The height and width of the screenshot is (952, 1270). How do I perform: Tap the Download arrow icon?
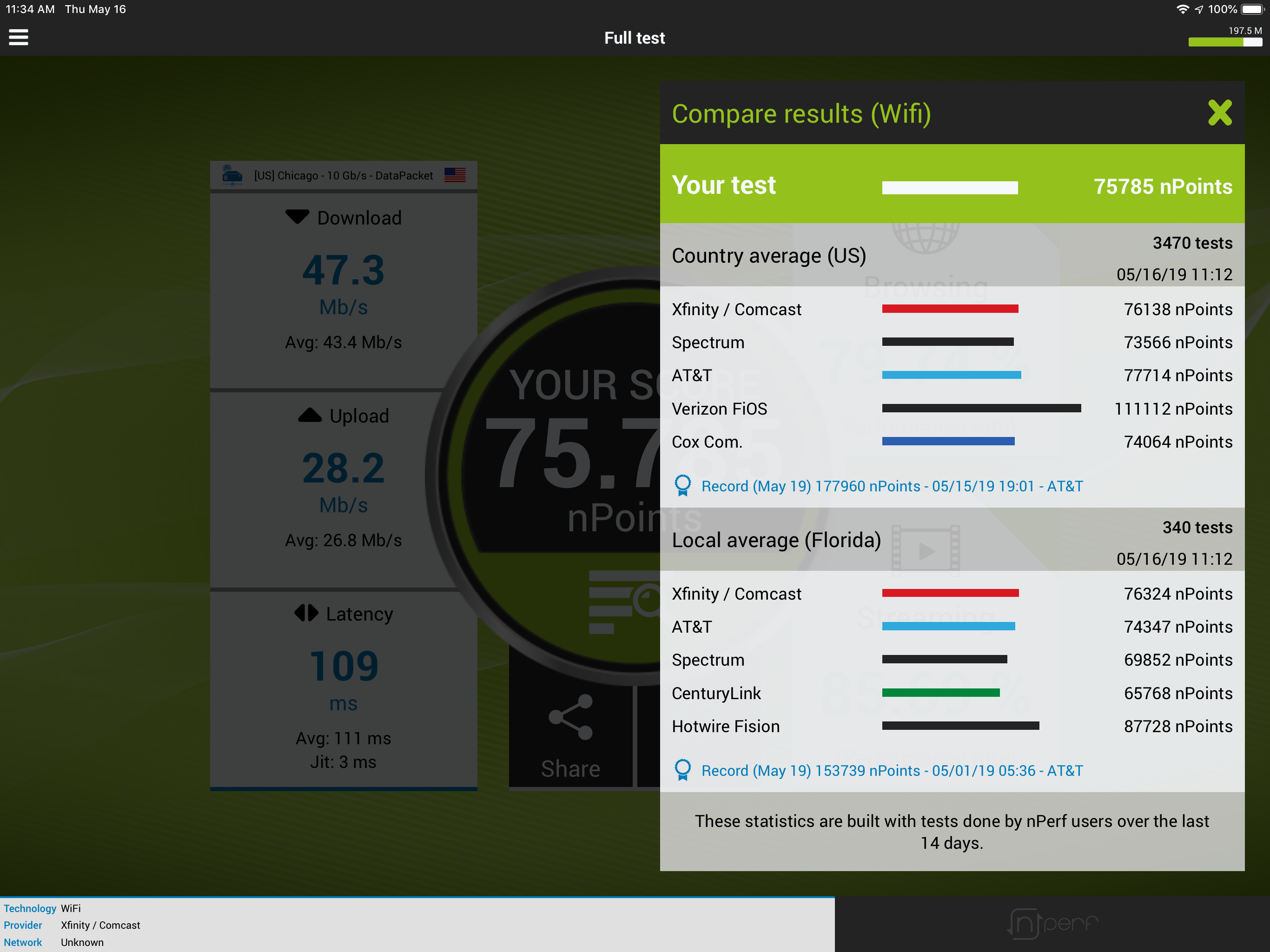tap(298, 217)
